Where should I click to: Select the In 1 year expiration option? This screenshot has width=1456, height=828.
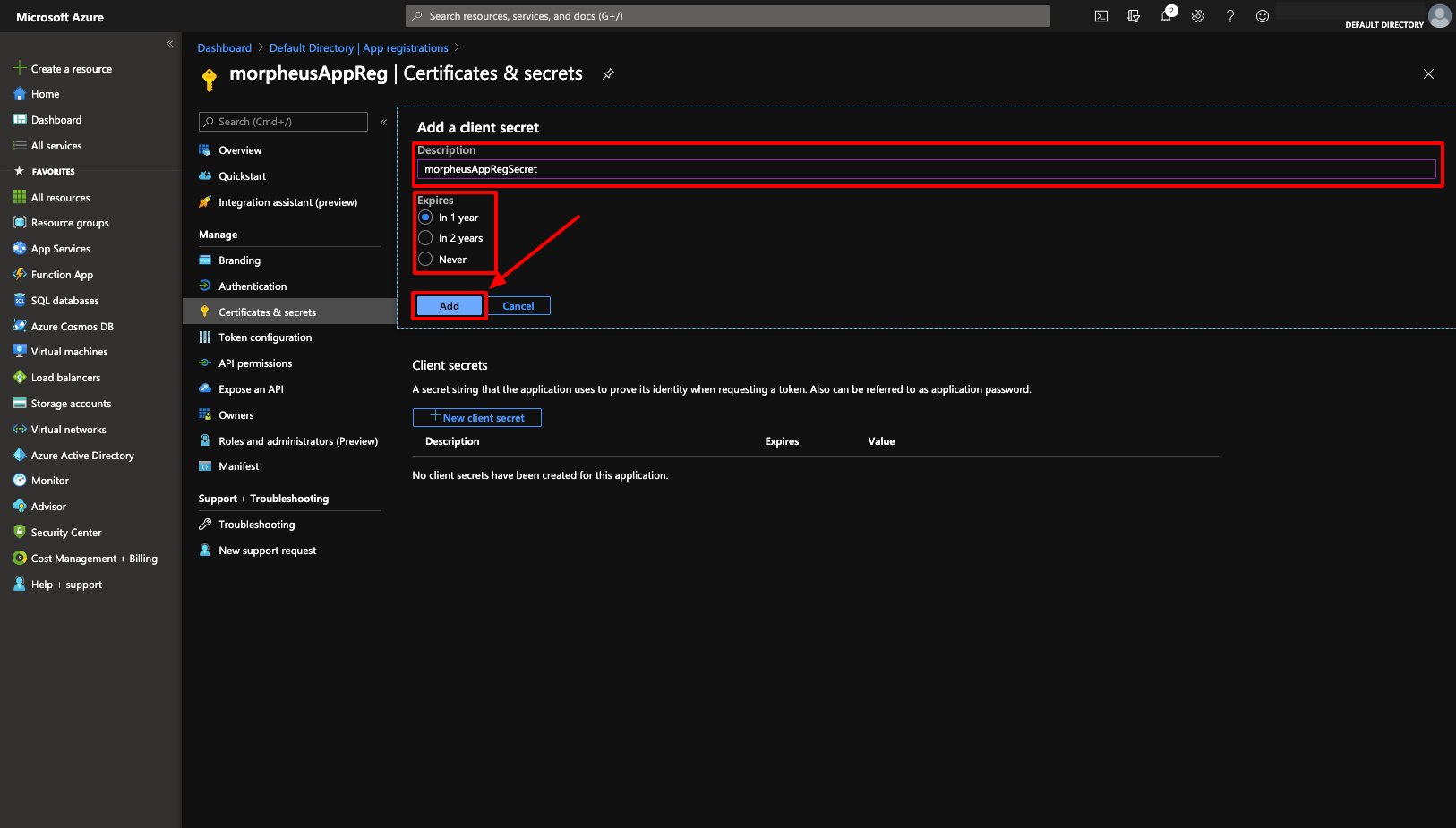425,217
